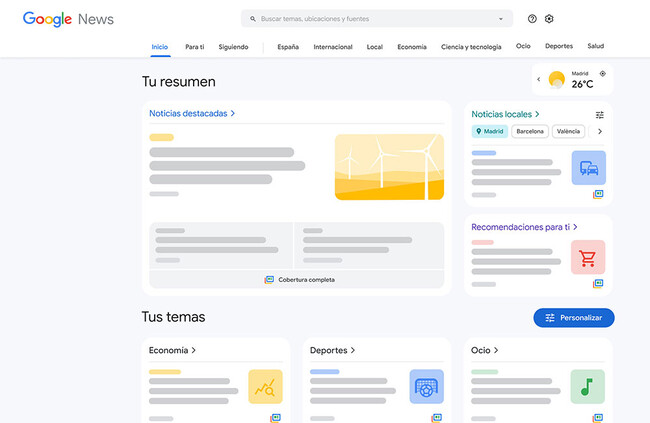650x423 pixels.
Task: Open the wind turbines story image
Action: (x=389, y=167)
